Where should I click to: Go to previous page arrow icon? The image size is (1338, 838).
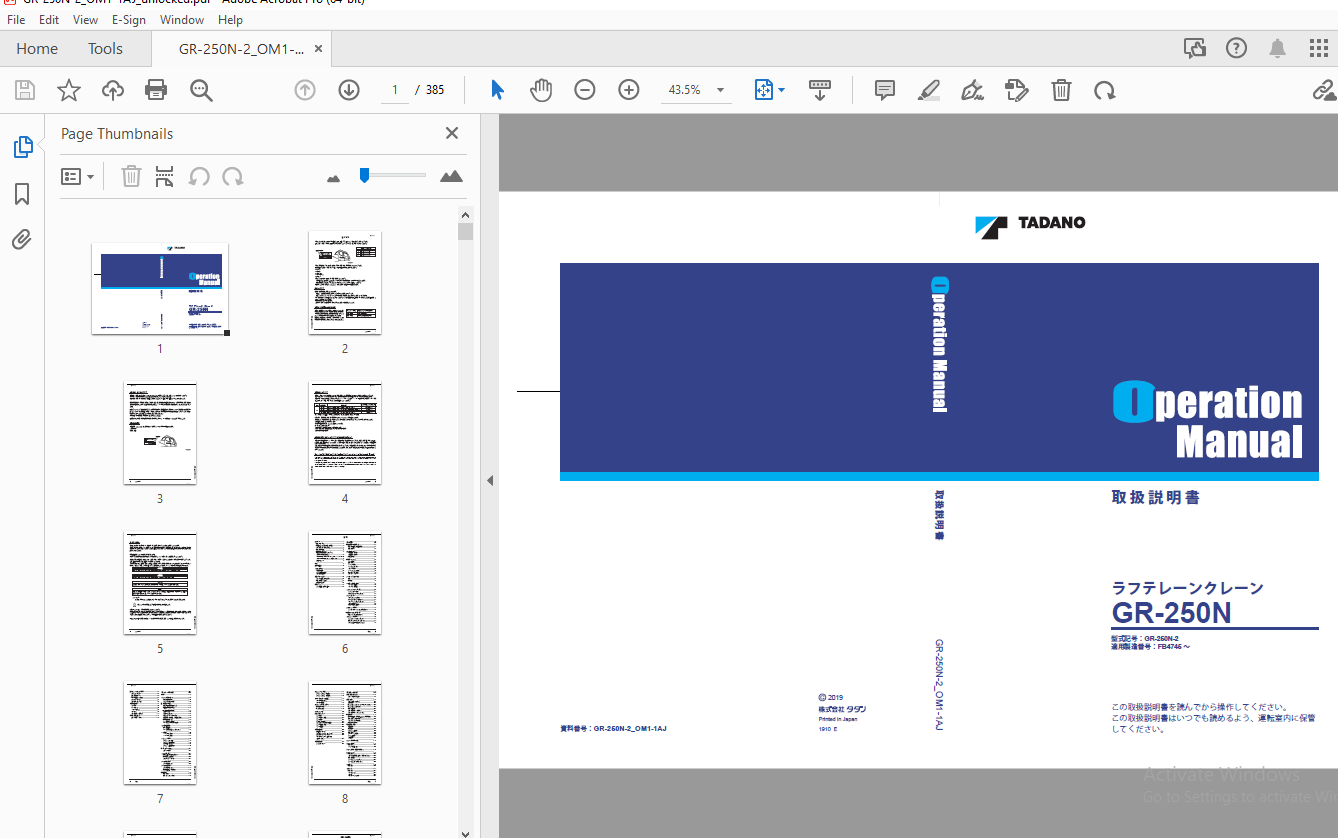(x=305, y=90)
